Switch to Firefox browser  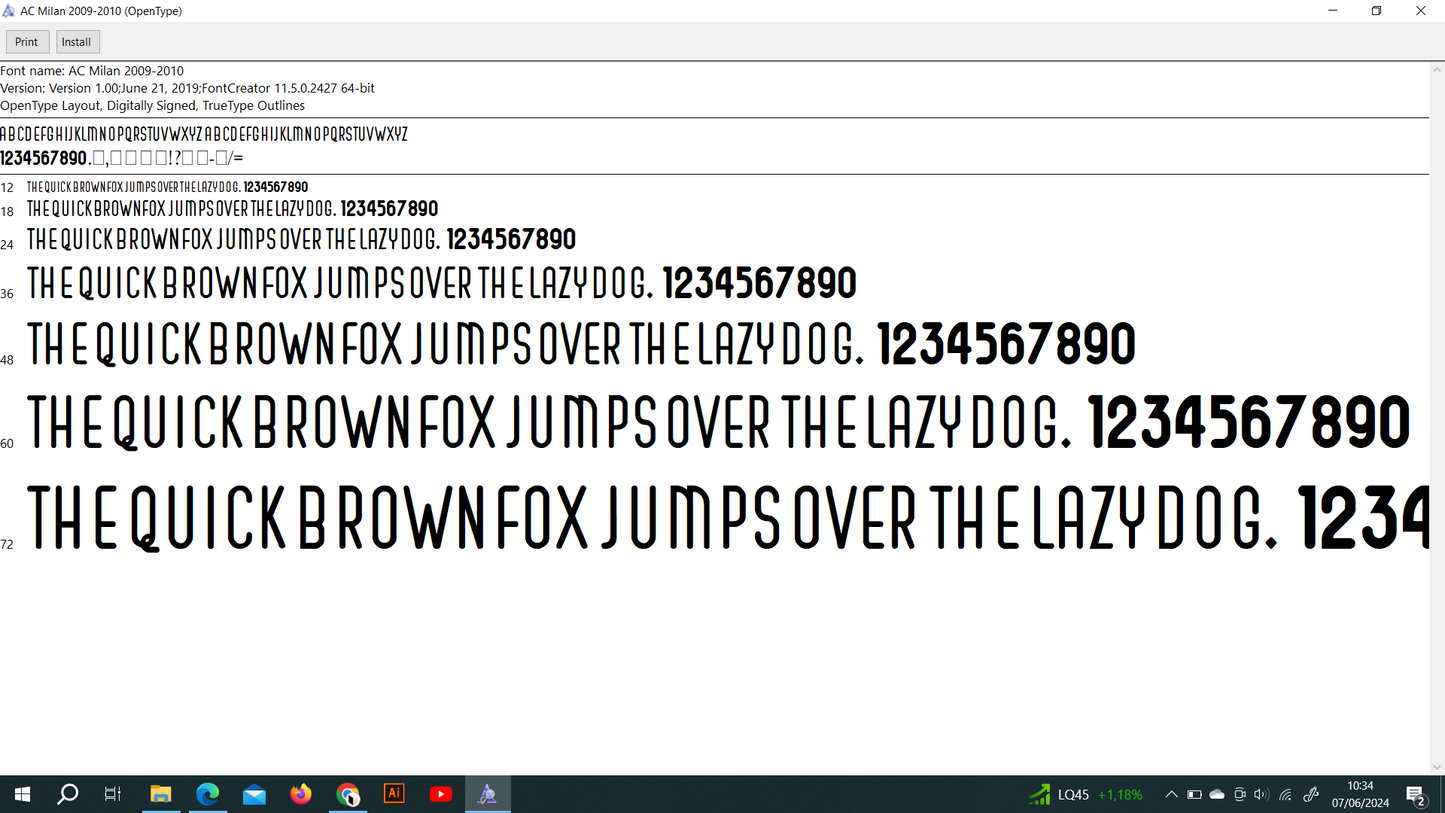pyautogui.click(x=301, y=794)
